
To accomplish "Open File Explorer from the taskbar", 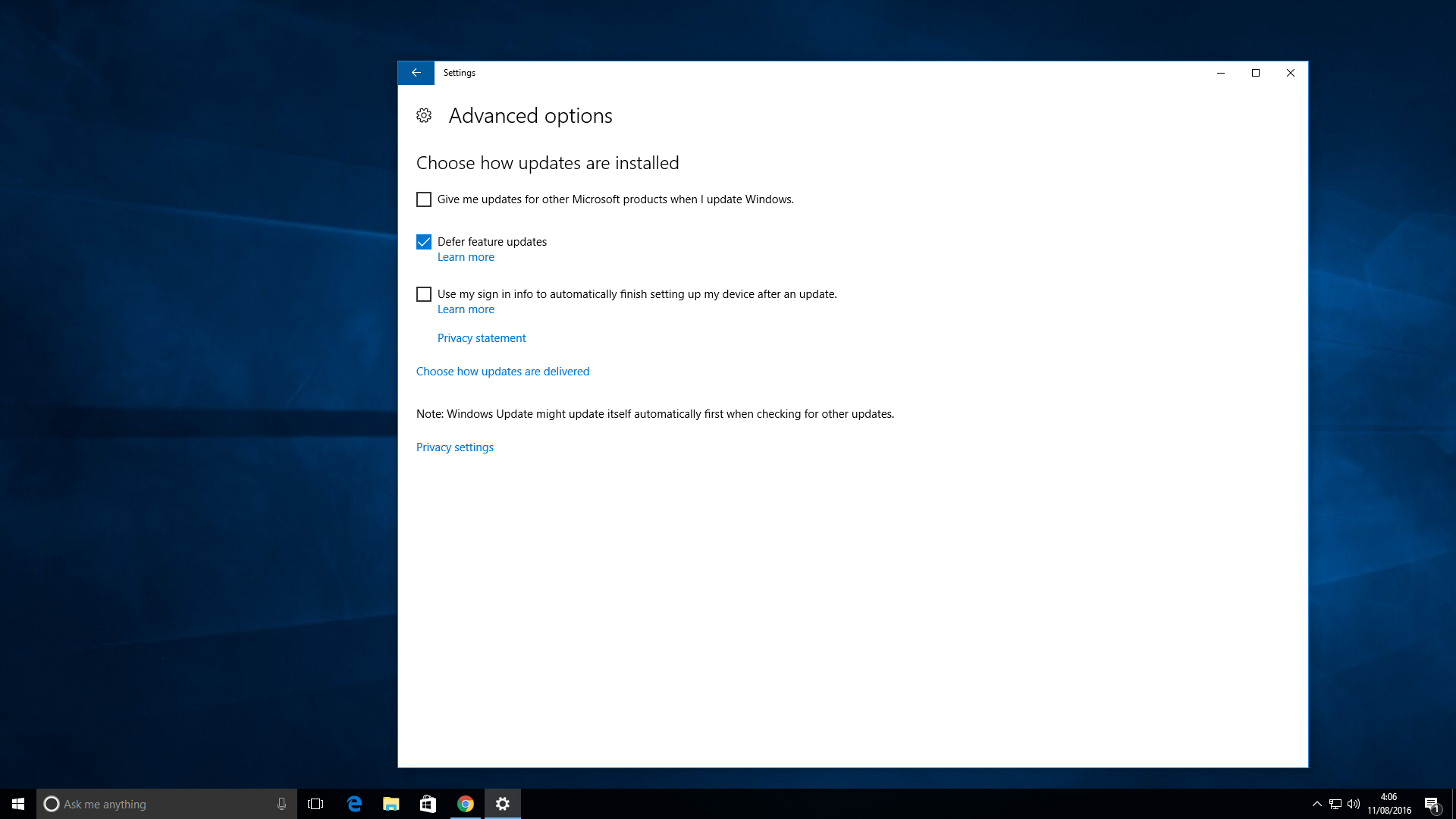I will (391, 804).
